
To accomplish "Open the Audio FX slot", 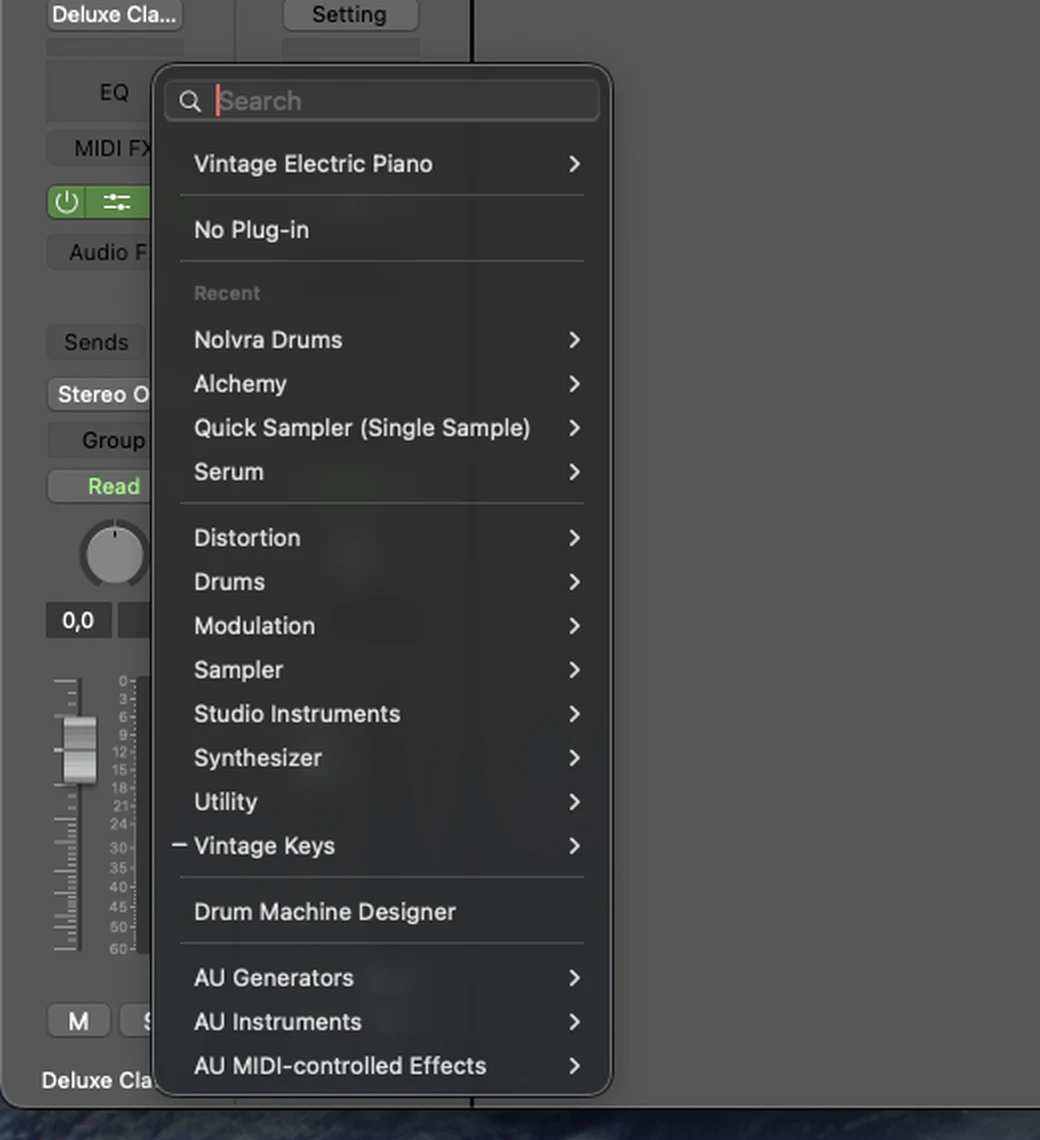I will point(100,252).
